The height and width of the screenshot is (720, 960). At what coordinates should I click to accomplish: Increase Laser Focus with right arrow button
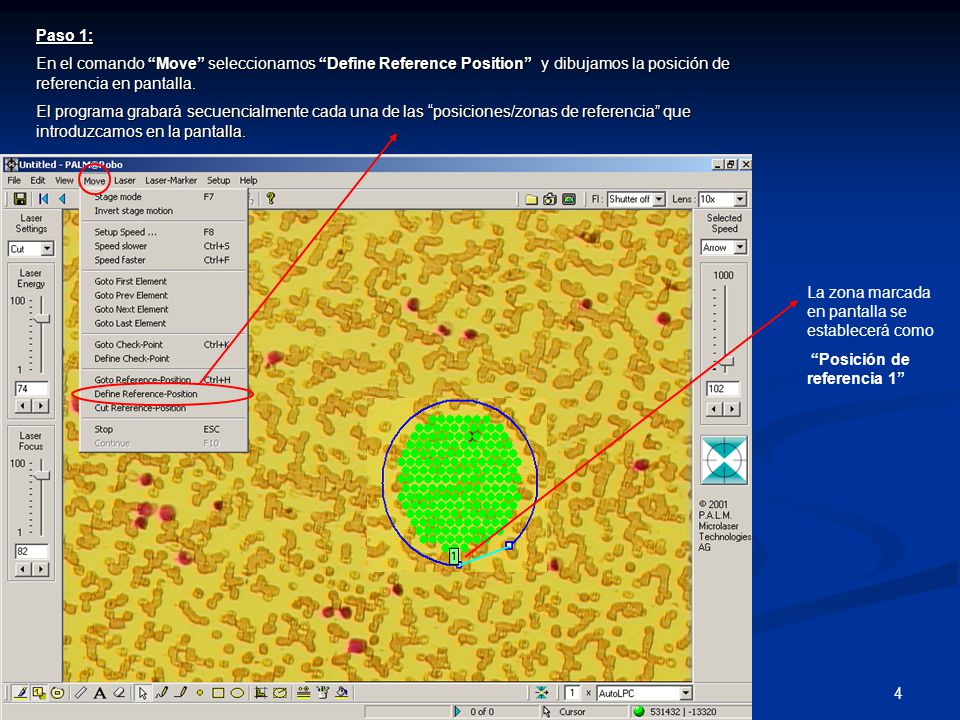(40, 569)
